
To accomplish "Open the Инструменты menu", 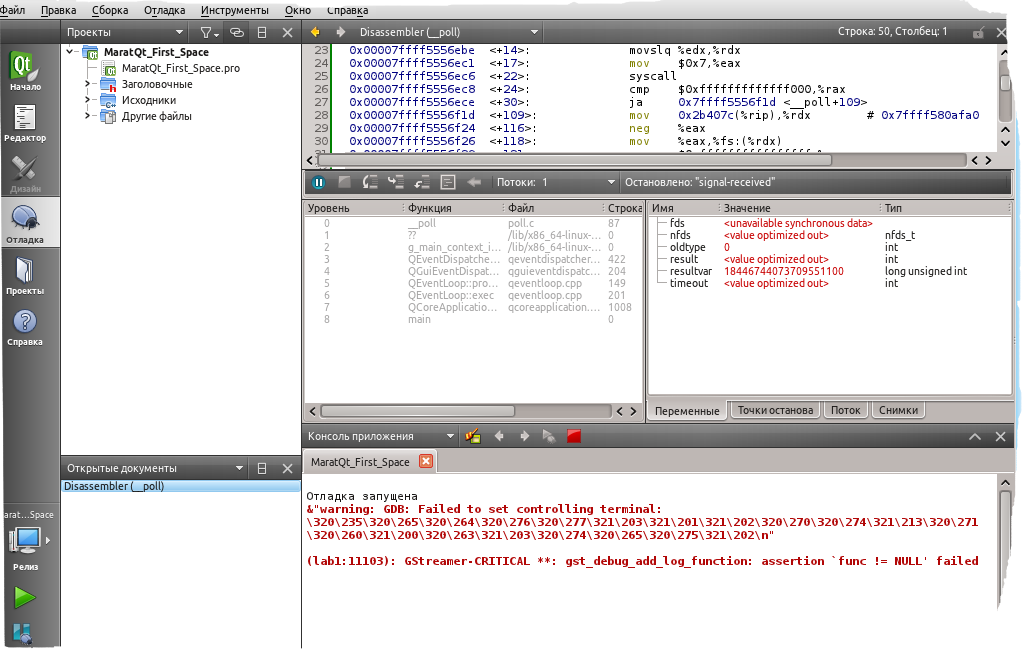I will pyautogui.click(x=235, y=10).
